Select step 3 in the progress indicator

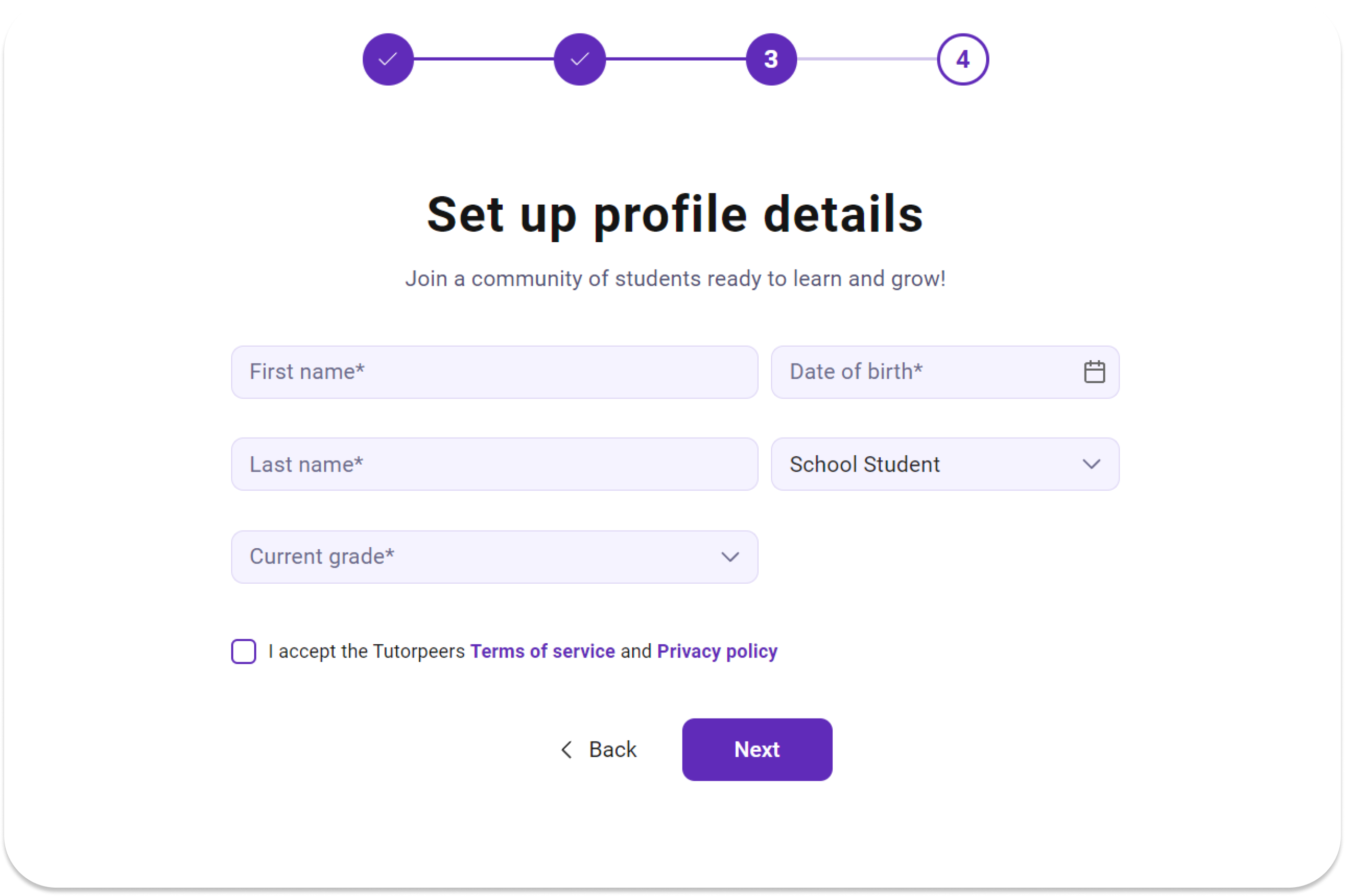(x=771, y=59)
